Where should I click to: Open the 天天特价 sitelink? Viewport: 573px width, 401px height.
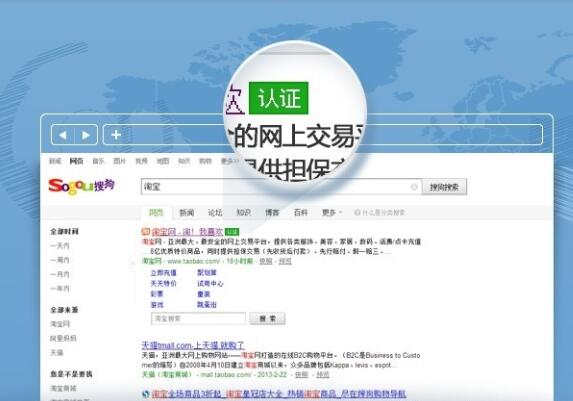point(163,283)
